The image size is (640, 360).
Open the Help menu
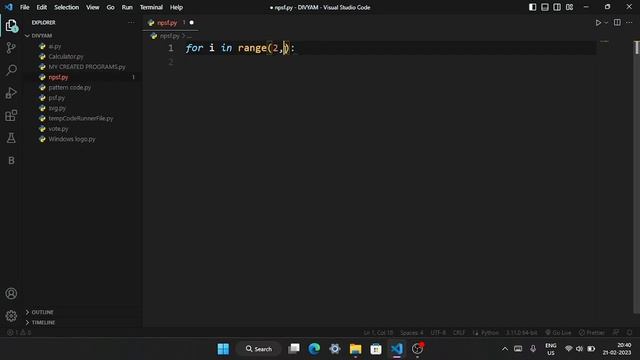point(176,7)
